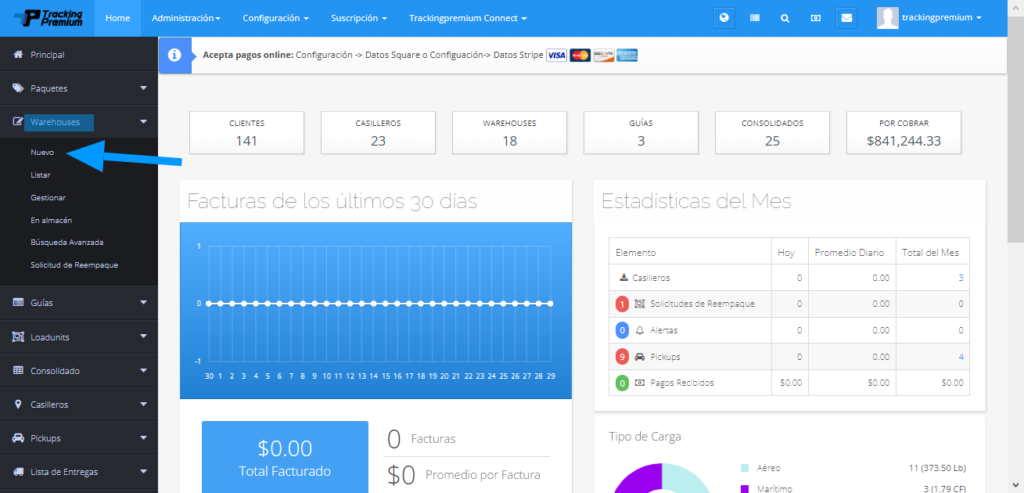Open Solicitud de Reempaque menu item

[x=74, y=265]
